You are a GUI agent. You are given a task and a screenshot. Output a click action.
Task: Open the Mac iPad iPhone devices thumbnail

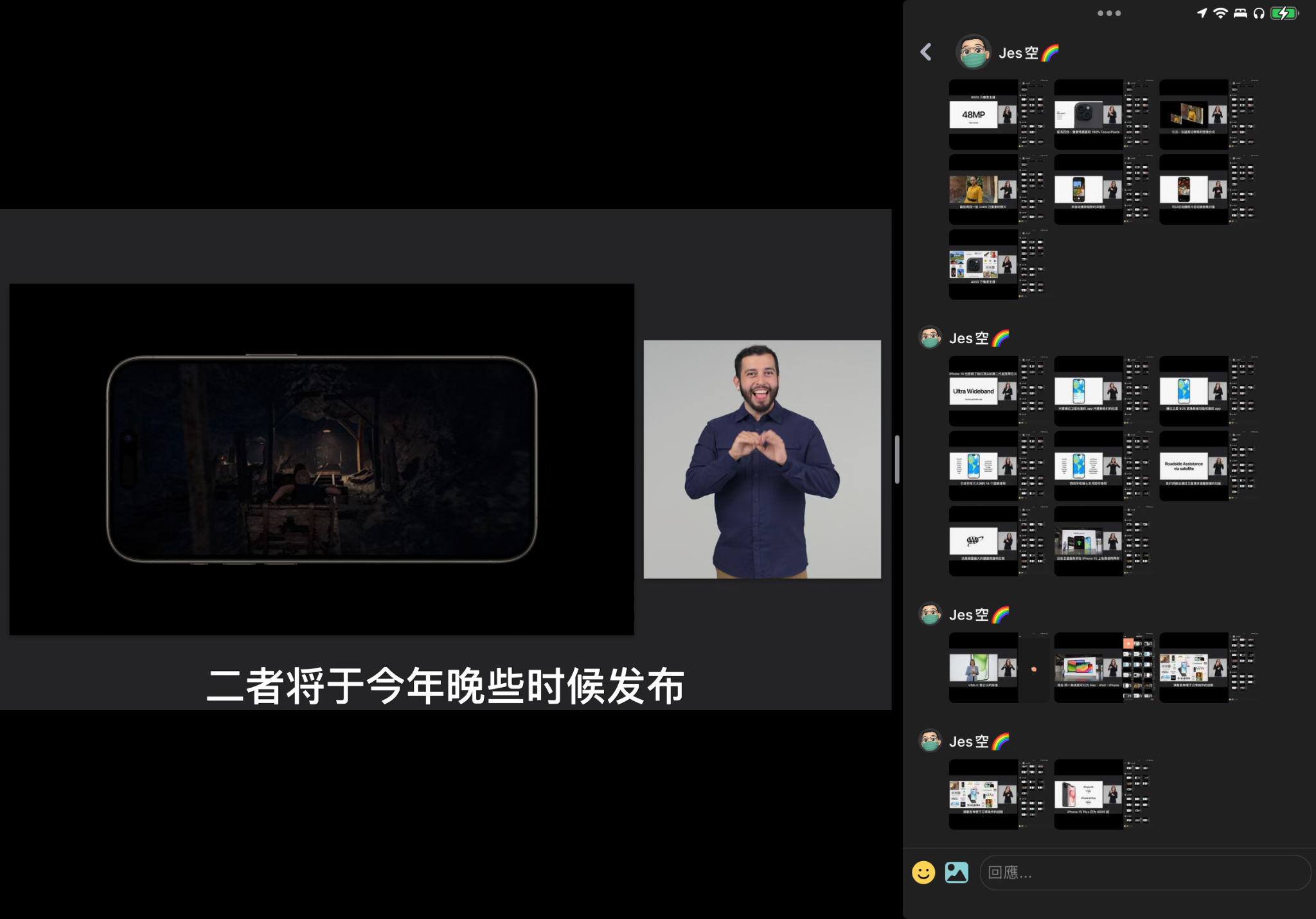[x=1103, y=668]
